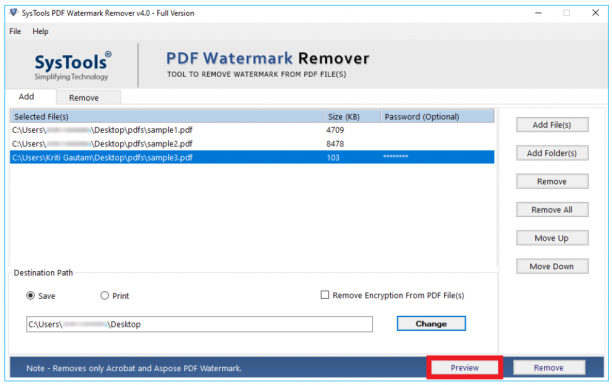Click size value 8478
Viewport: 612px width, 385px height.
[x=335, y=144]
